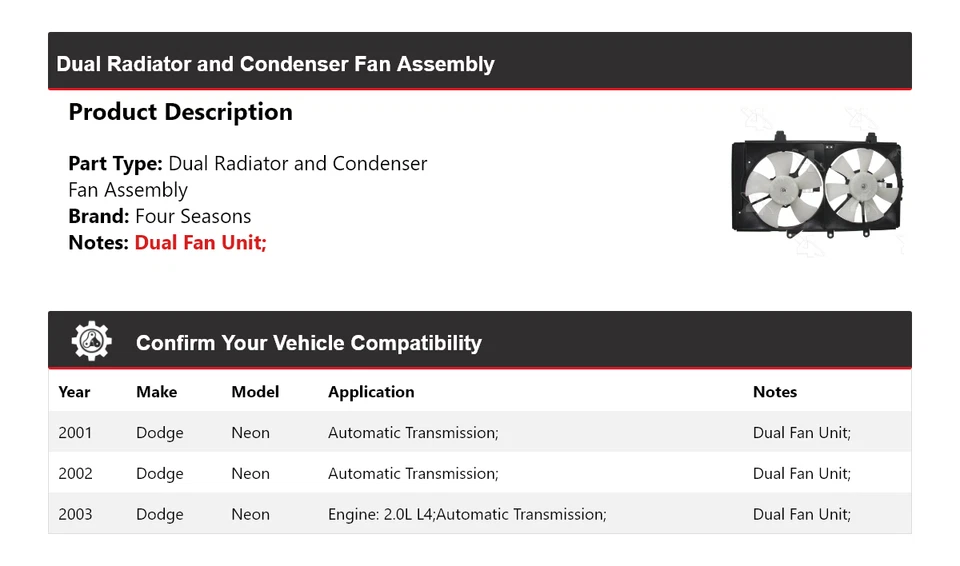Select the 2001 year cell
The image size is (960, 566).
click(x=75, y=433)
